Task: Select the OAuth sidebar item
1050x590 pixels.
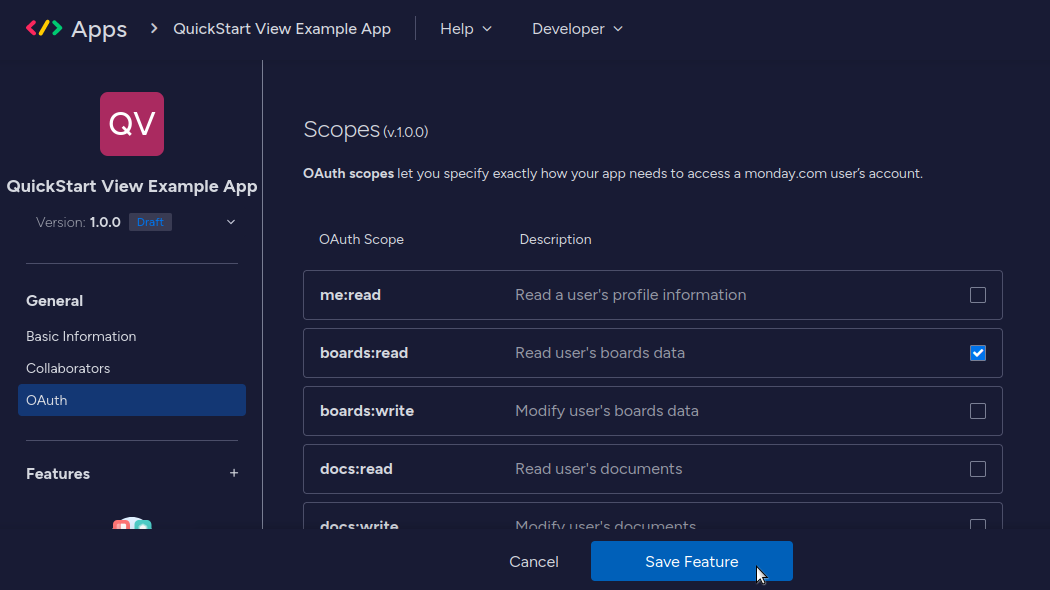Action: click(x=132, y=400)
